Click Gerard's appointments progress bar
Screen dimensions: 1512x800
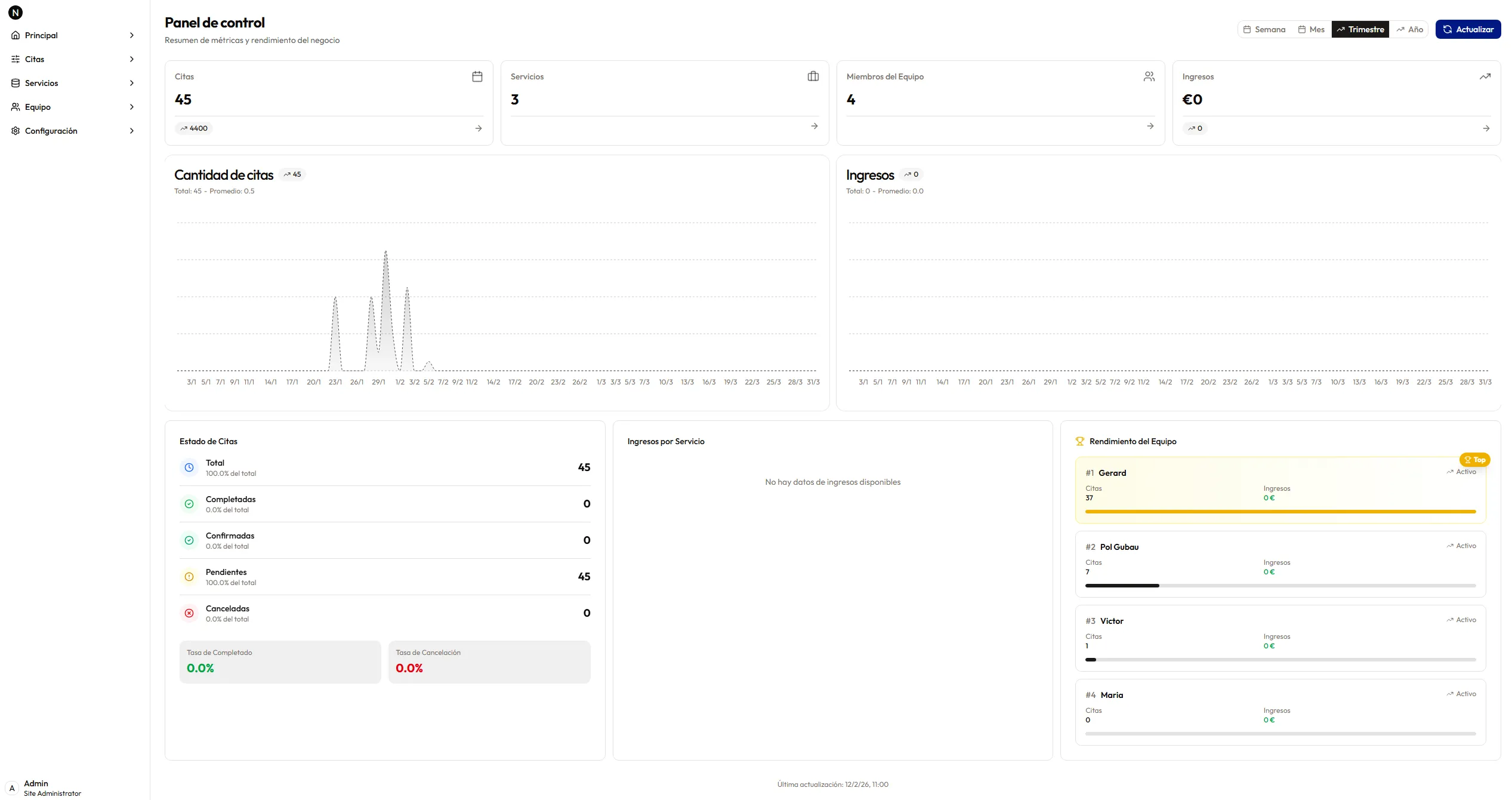(1279, 512)
